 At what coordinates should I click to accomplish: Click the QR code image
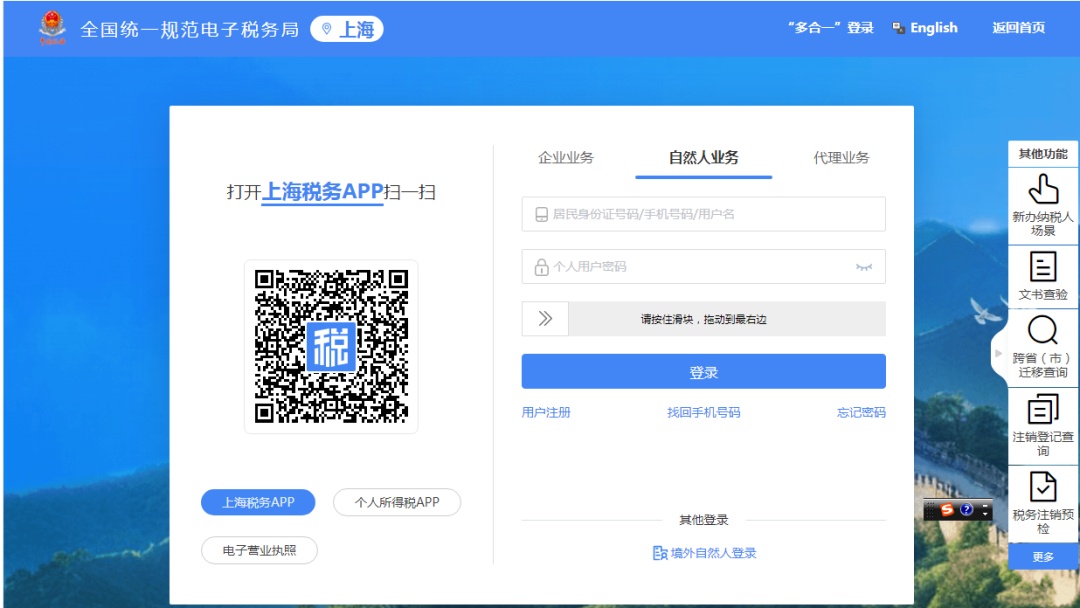(331, 346)
